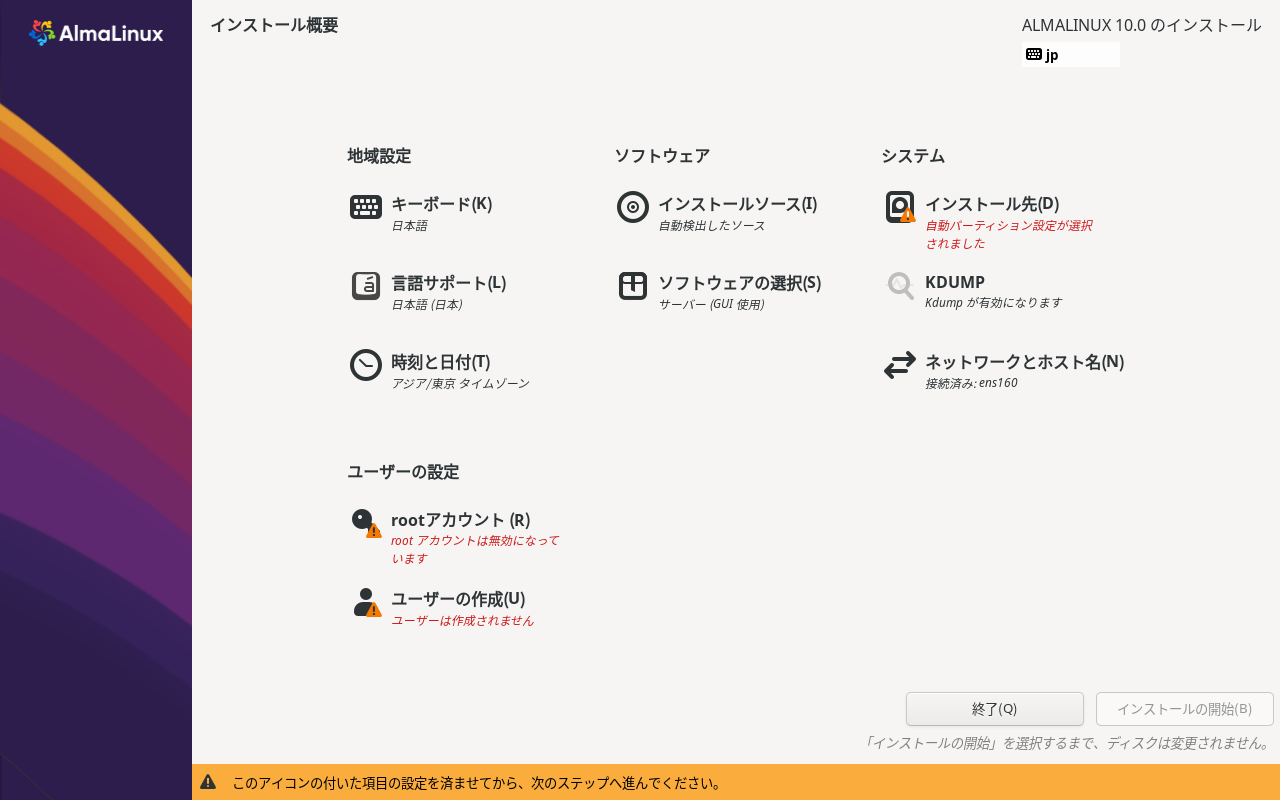Click 自動検出したソース text

(712, 226)
